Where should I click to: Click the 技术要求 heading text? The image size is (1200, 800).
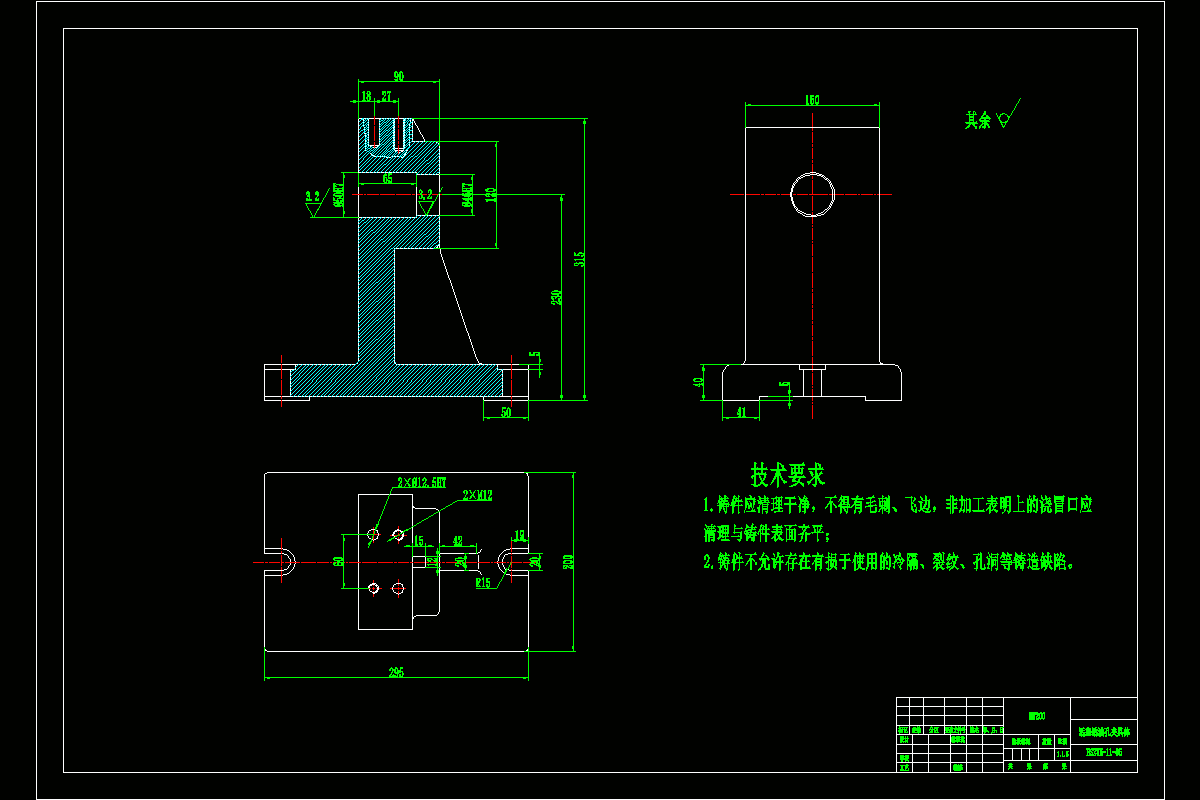[788, 474]
